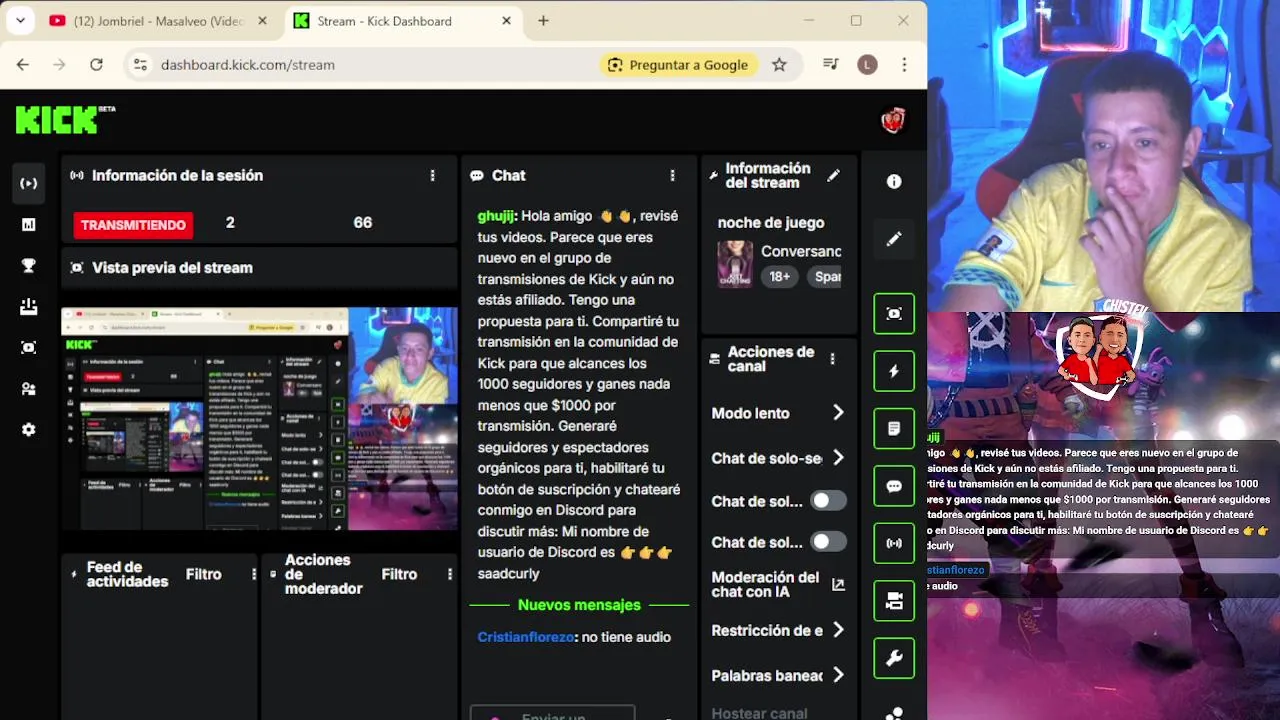The image size is (1280, 720).
Task: Click 'Preguntar a Google' button
Action: pyautogui.click(x=678, y=64)
